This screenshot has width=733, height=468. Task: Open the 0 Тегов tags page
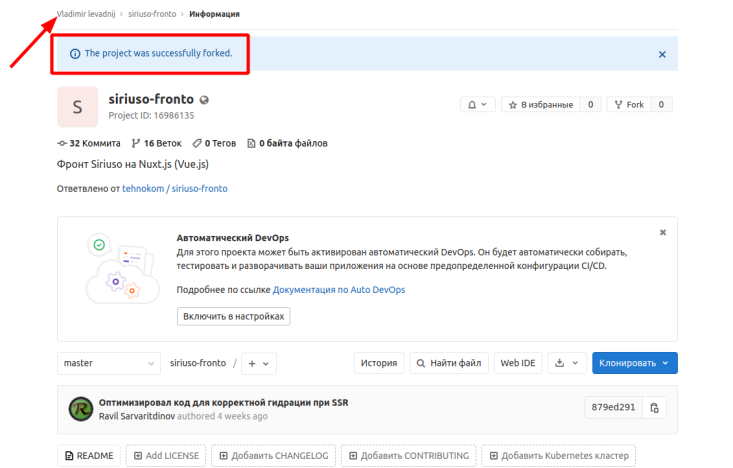pyautogui.click(x=215, y=144)
